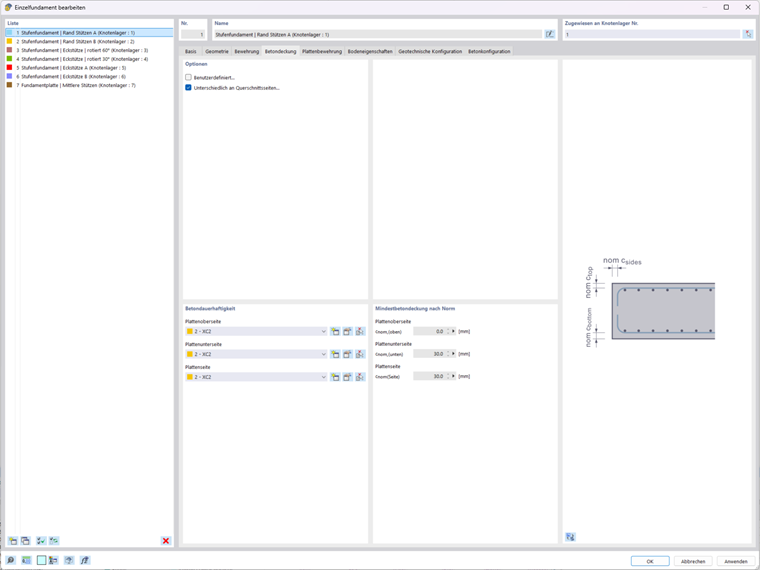
Task: Select item 4 Eckstütze rotiert 30°
Action: [89, 59]
